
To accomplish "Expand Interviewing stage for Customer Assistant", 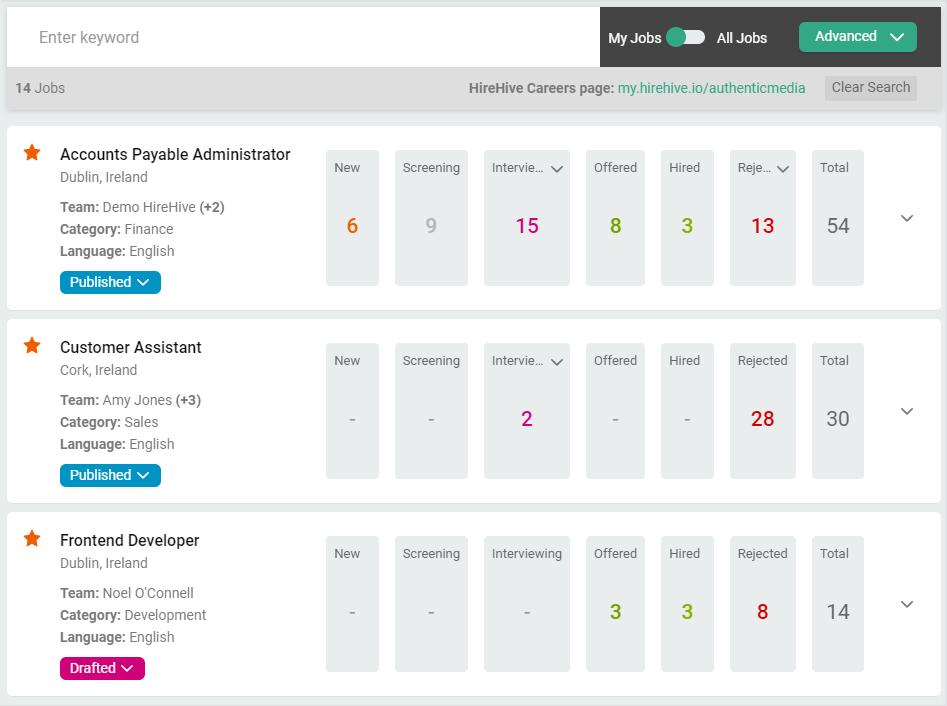I will (557, 362).
